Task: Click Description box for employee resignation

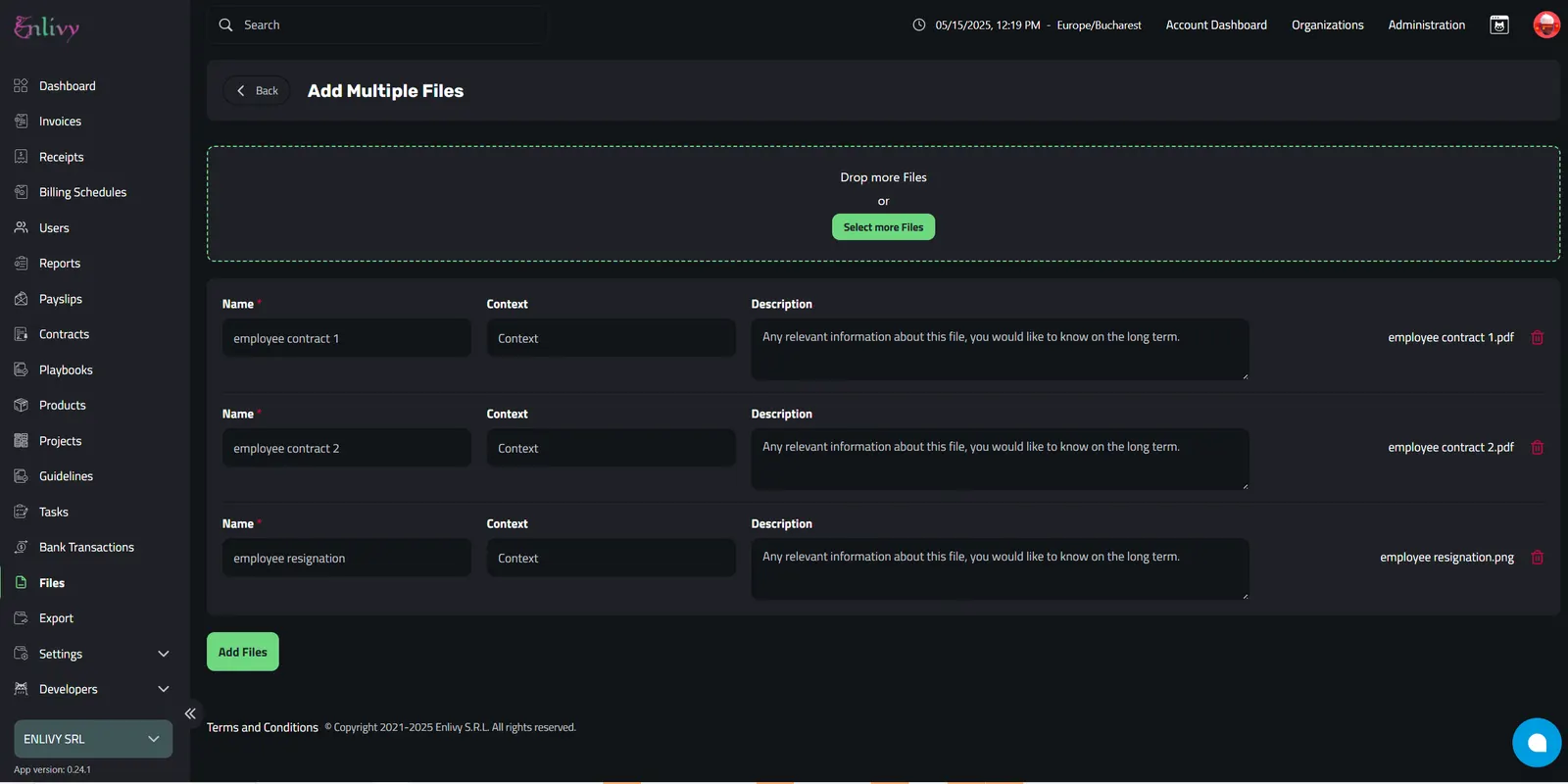Action: pos(1001,568)
